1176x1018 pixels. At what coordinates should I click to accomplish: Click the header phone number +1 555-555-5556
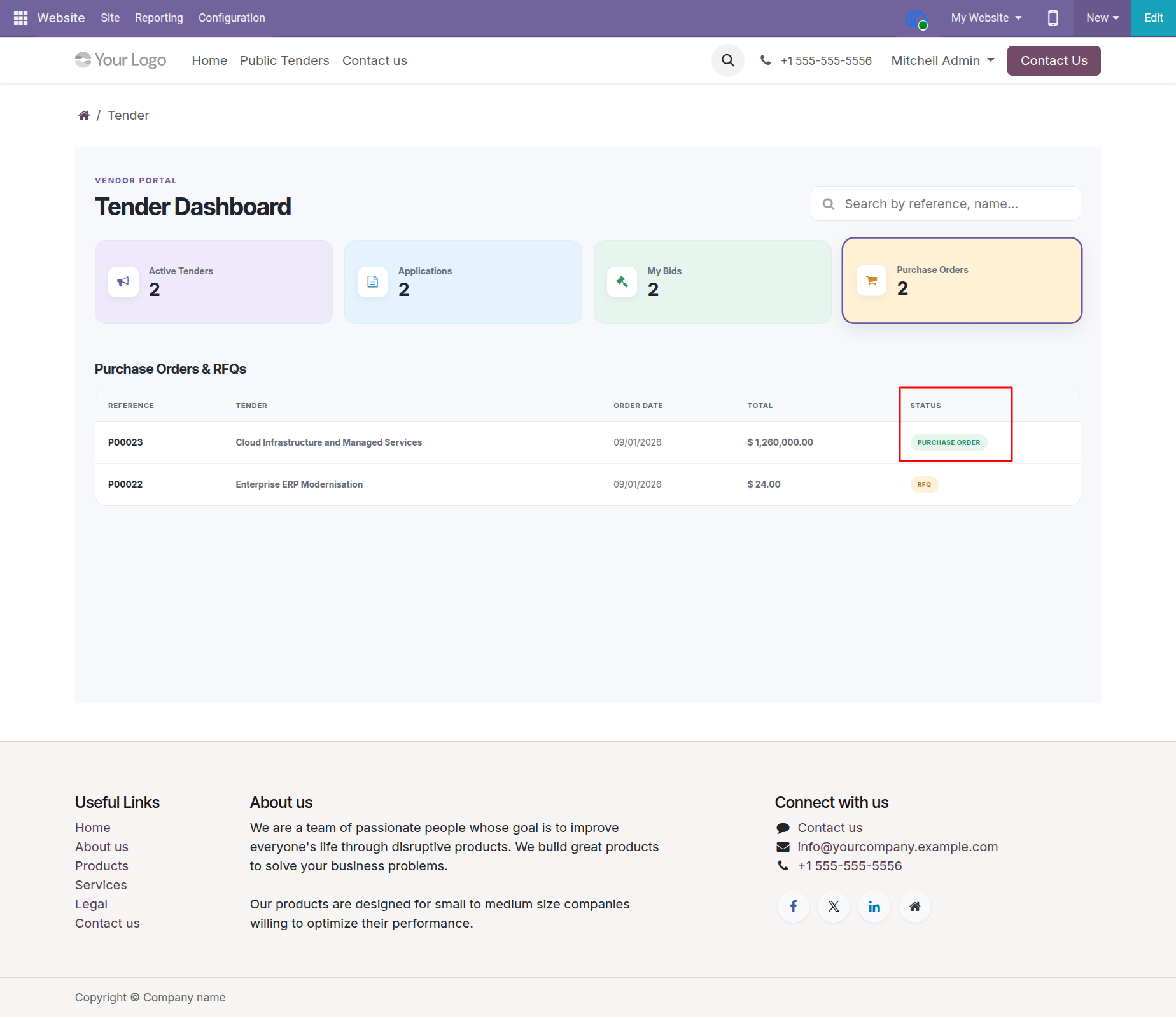click(x=826, y=60)
